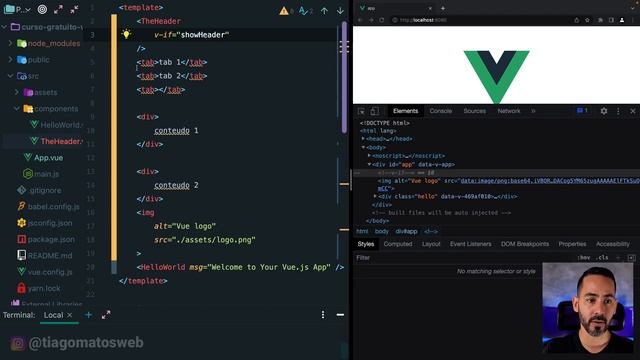This screenshot has height=360, width=640.
Task: Open package.json file
Action: point(46,239)
